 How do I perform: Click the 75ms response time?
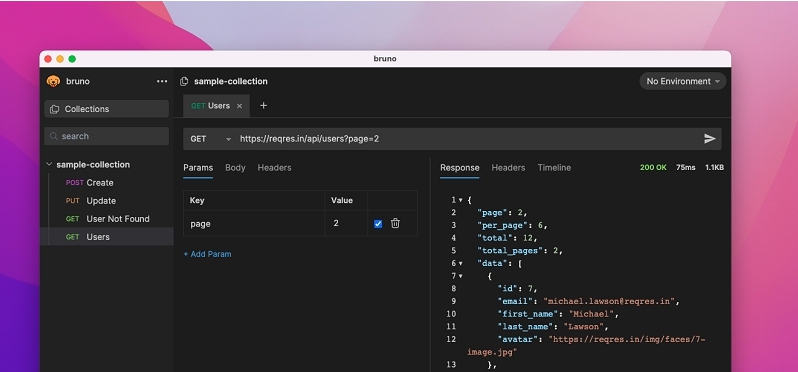[x=686, y=167]
